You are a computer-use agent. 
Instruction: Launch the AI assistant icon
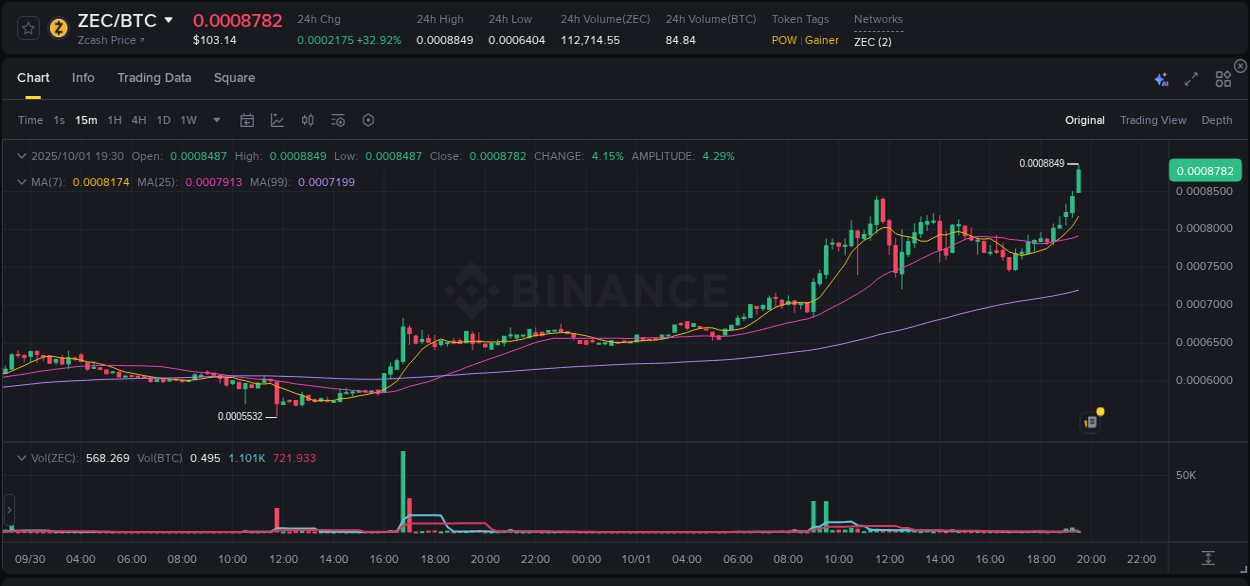pyautogui.click(x=1161, y=77)
